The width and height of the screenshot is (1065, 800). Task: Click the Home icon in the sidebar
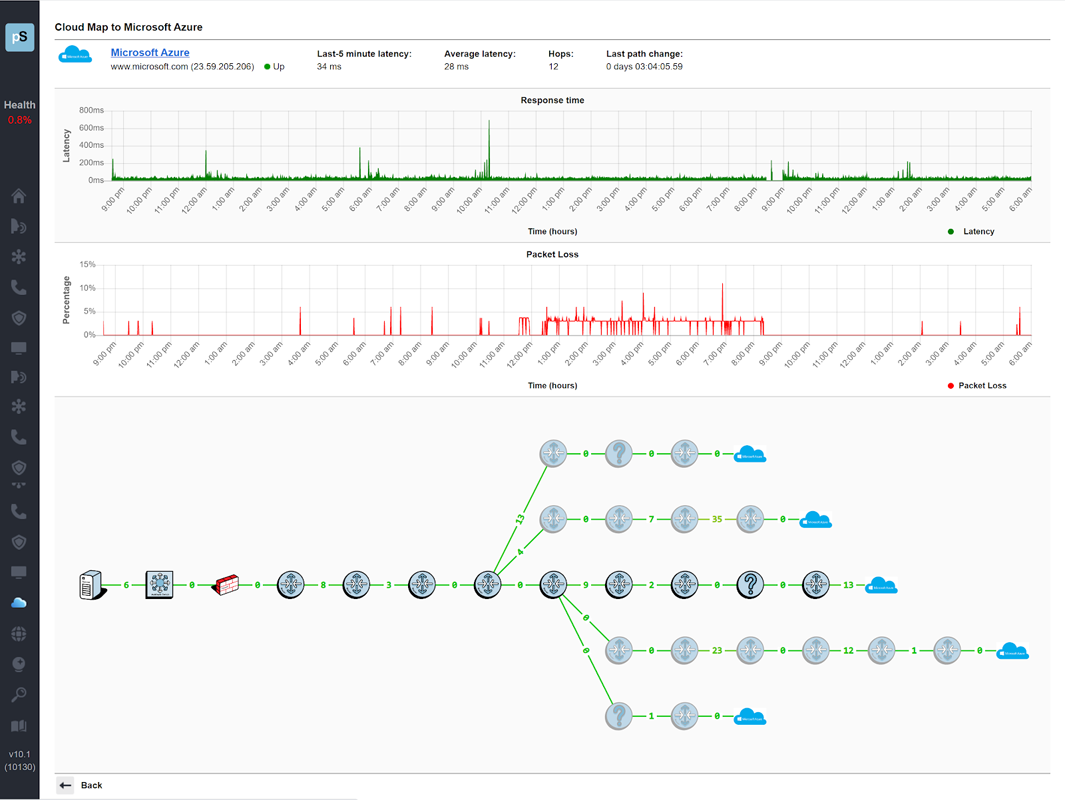tap(19, 196)
